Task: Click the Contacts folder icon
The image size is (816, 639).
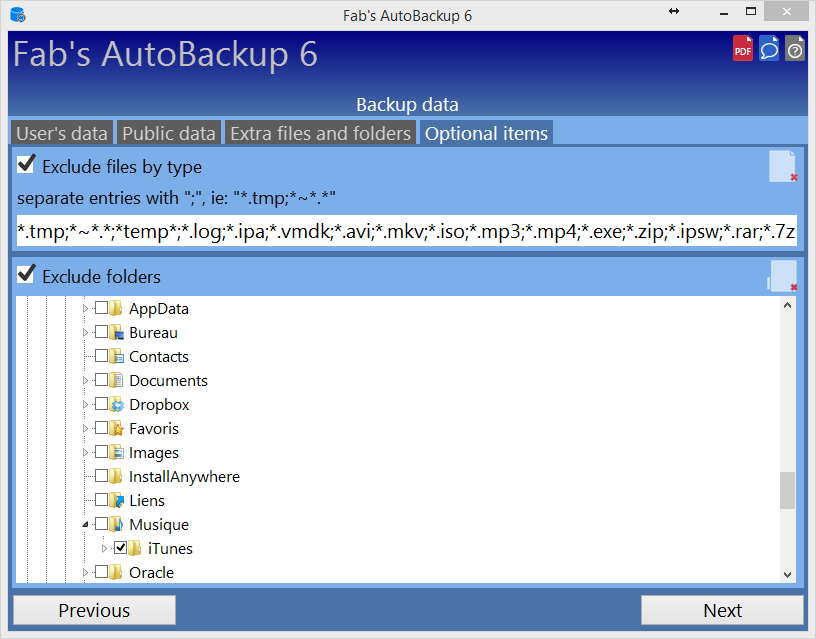Action: tap(116, 356)
